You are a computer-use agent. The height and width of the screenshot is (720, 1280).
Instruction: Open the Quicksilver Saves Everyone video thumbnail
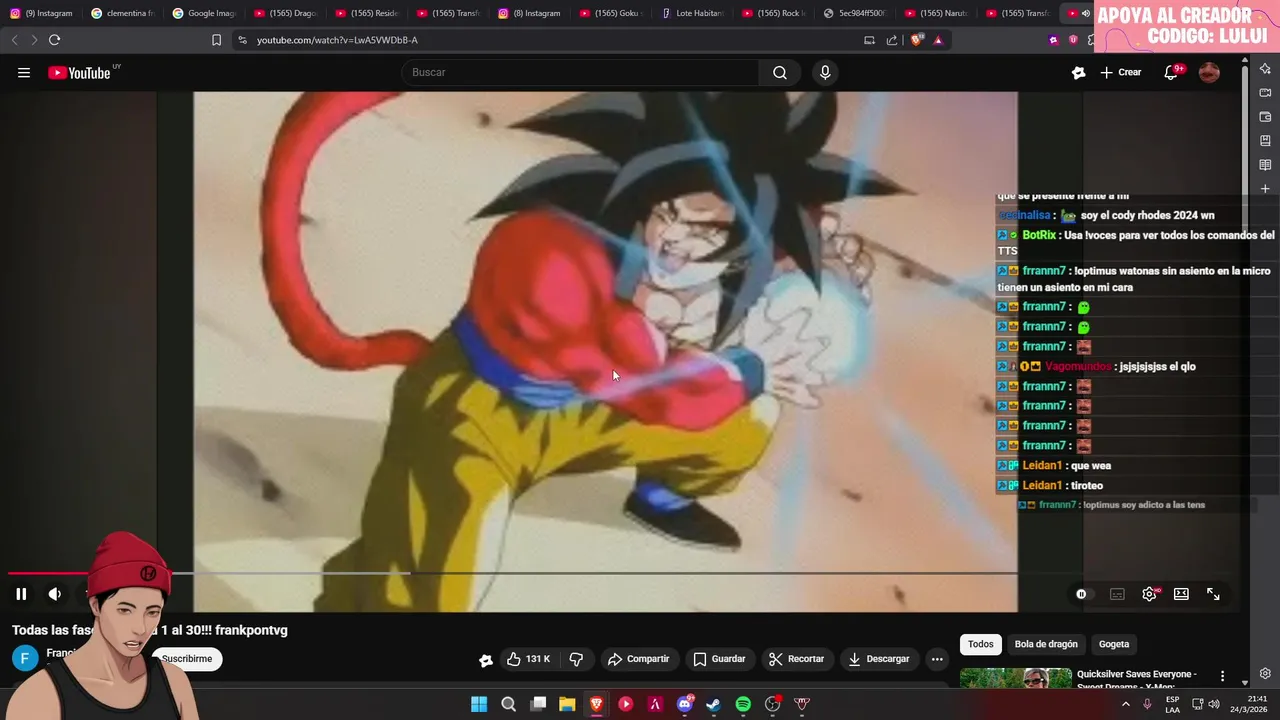tap(1016, 679)
